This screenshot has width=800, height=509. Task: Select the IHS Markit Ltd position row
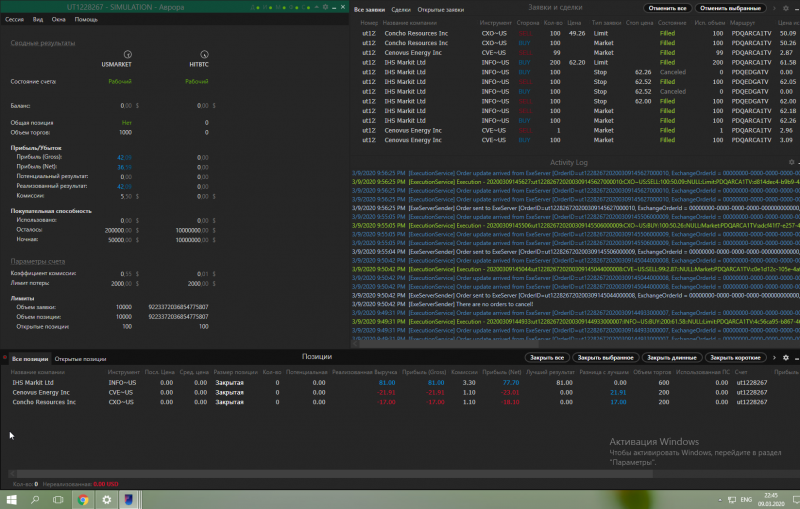coord(398,383)
